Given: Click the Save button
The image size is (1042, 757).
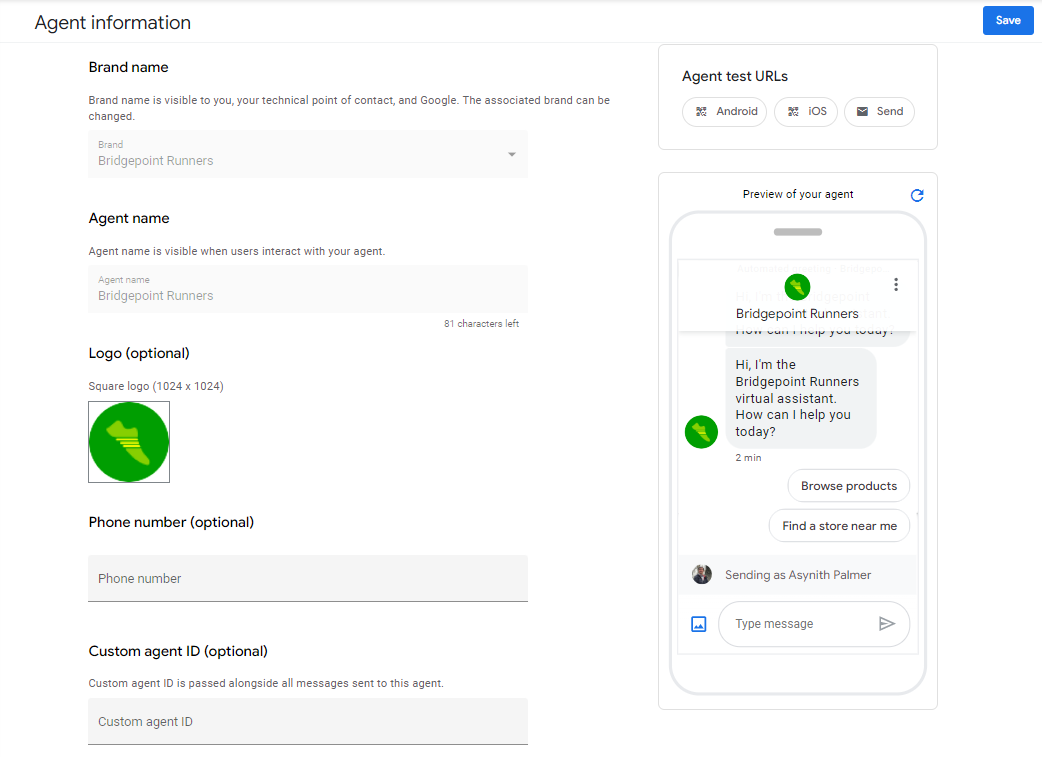Looking at the screenshot, I should tap(1007, 21).
